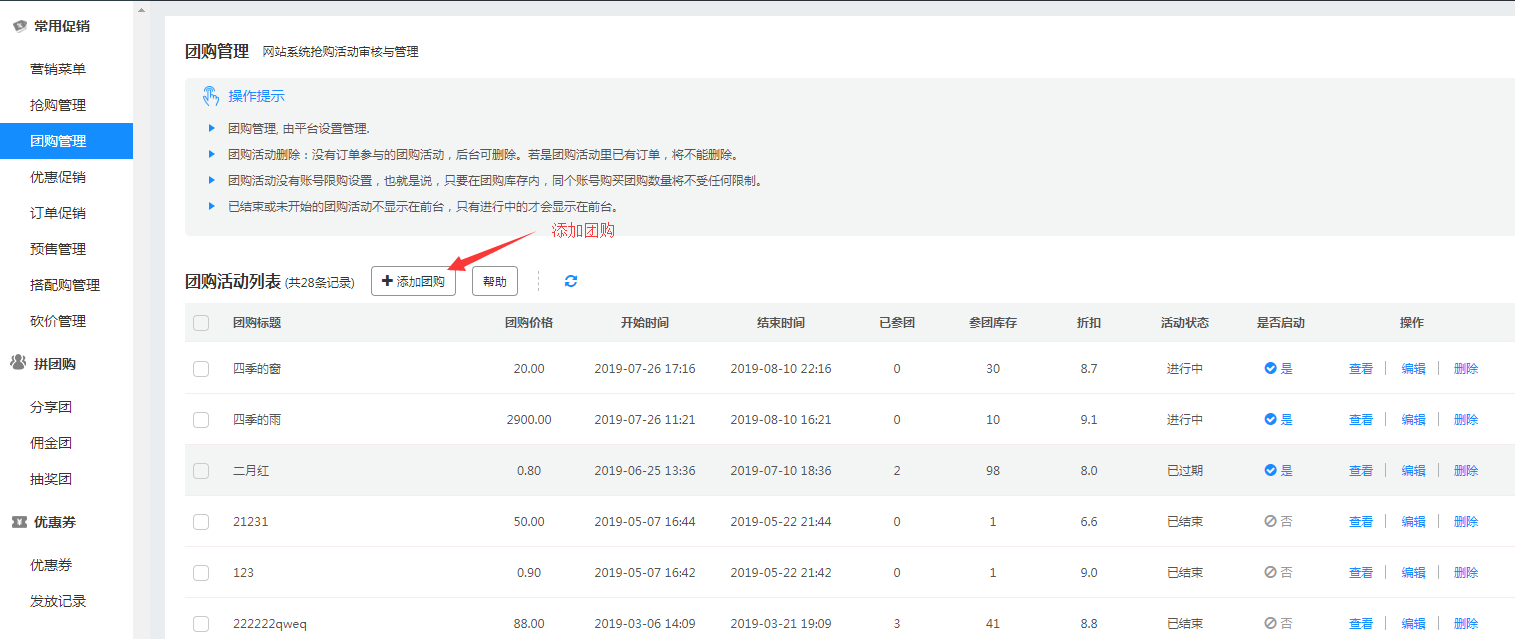Go to 砍价管理 in the sidebar
The height and width of the screenshot is (639, 1515).
click(x=58, y=321)
